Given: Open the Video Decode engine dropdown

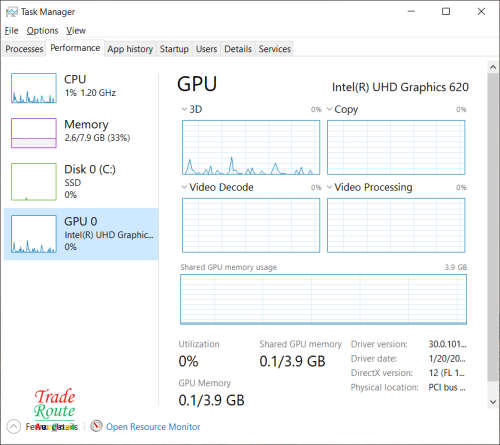Looking at the screenshot, I should point(184,187).
